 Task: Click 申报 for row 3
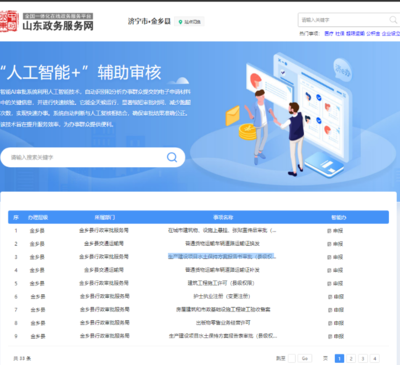coord(335,257)
